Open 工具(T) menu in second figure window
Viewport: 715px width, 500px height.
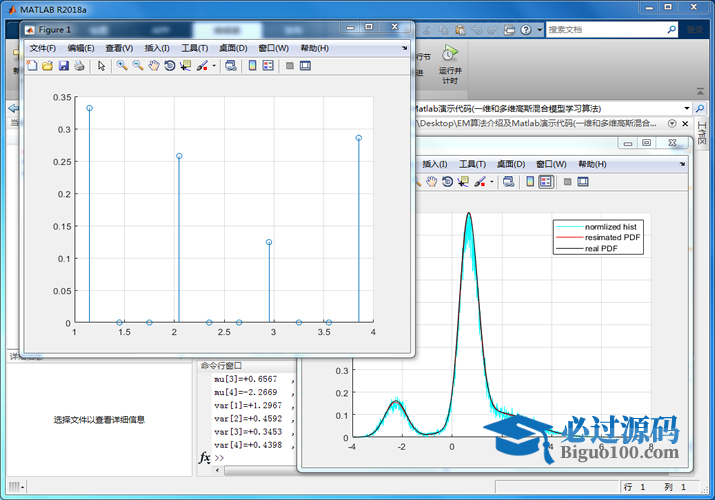coord(472,164)
